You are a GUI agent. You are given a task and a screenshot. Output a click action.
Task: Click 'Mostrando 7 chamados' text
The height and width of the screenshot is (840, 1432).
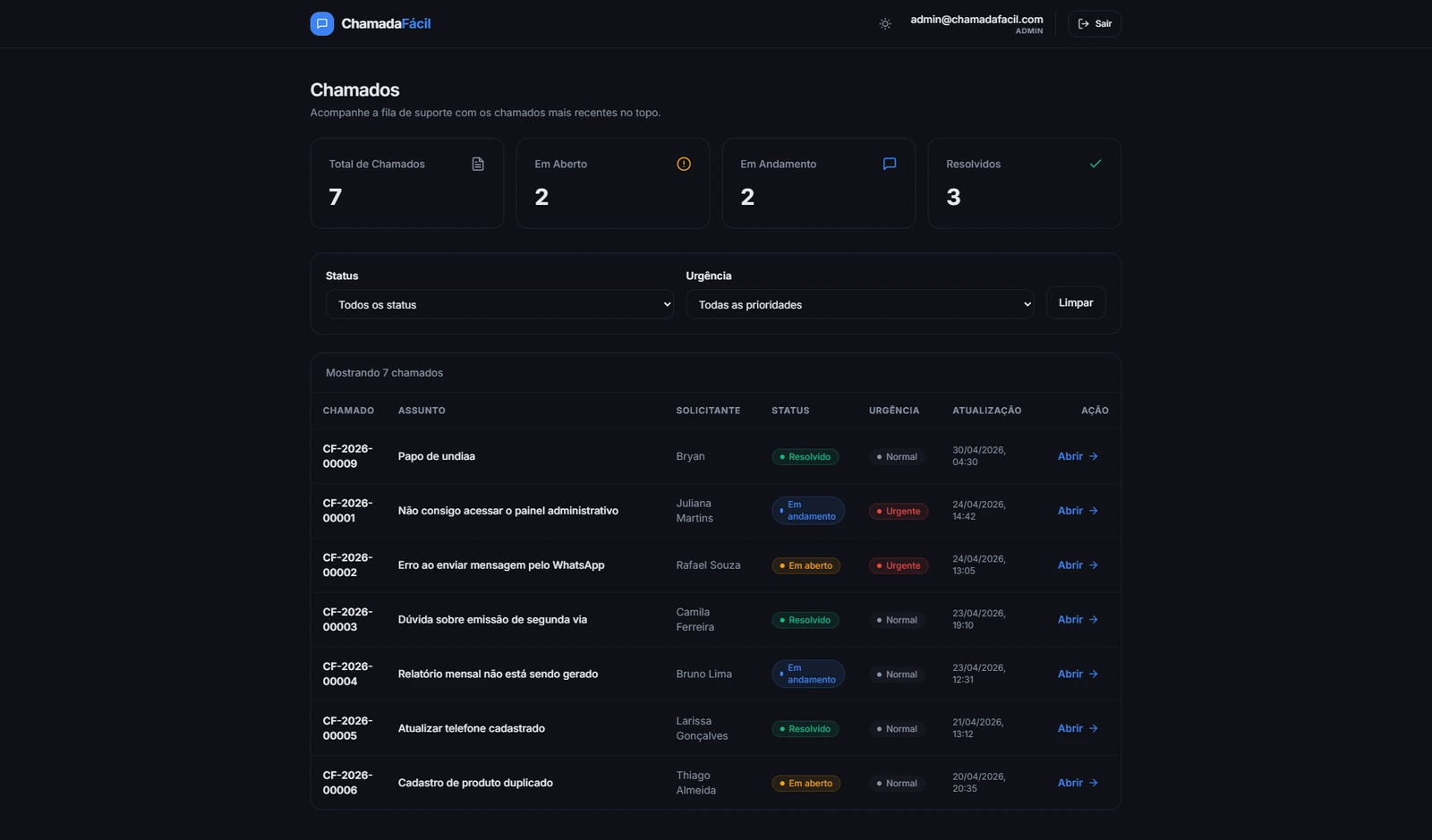[x=384, y=373]
